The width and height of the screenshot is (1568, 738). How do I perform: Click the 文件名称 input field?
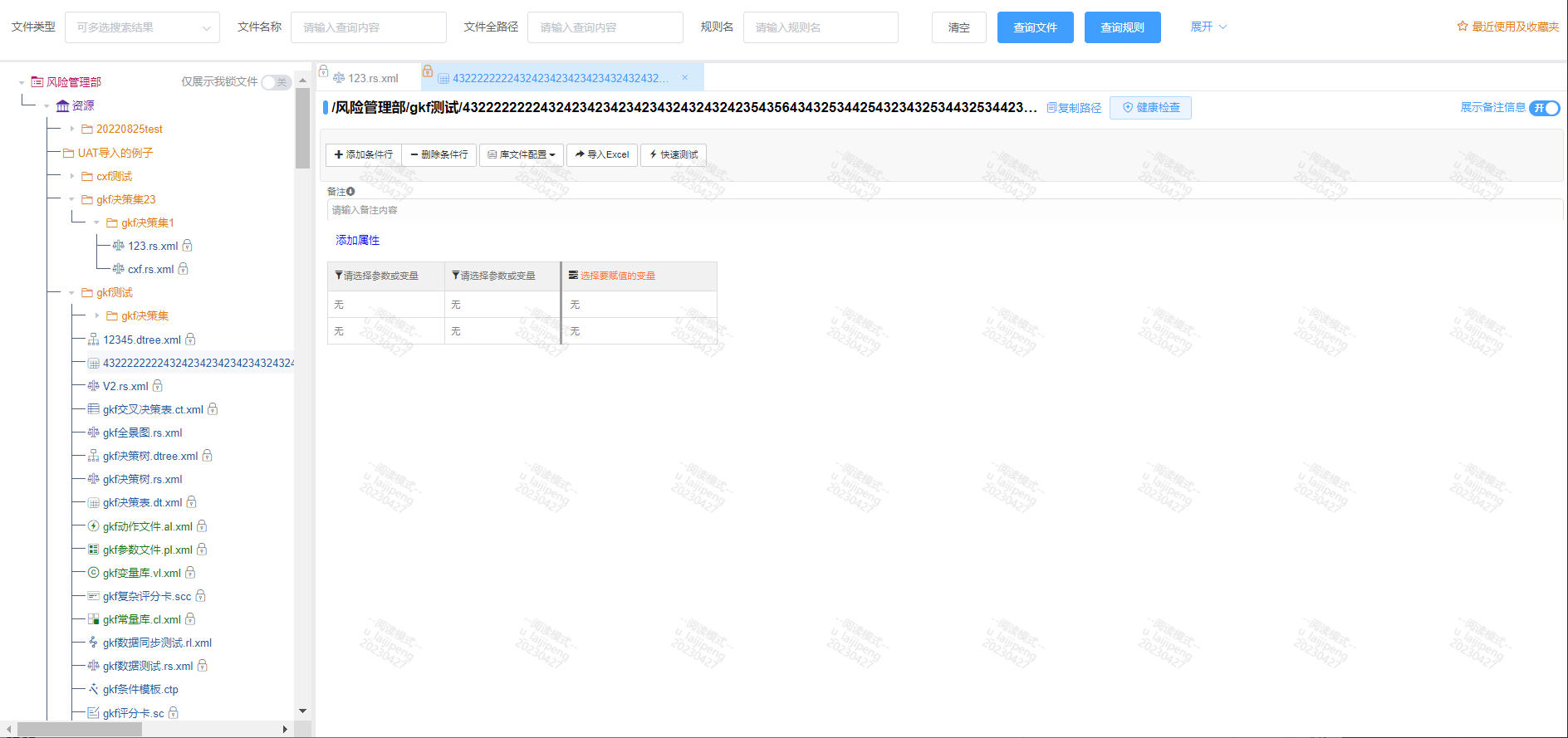point(369,27)
